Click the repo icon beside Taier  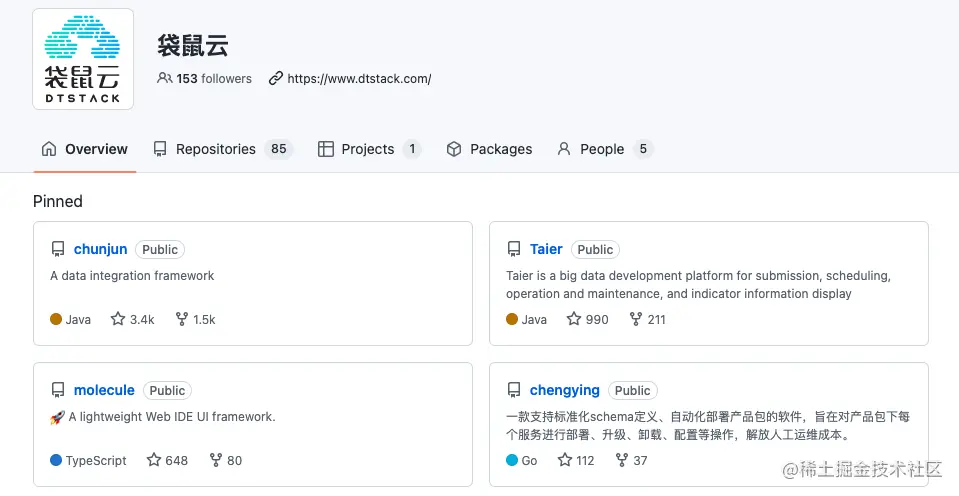tap(514, 250)
